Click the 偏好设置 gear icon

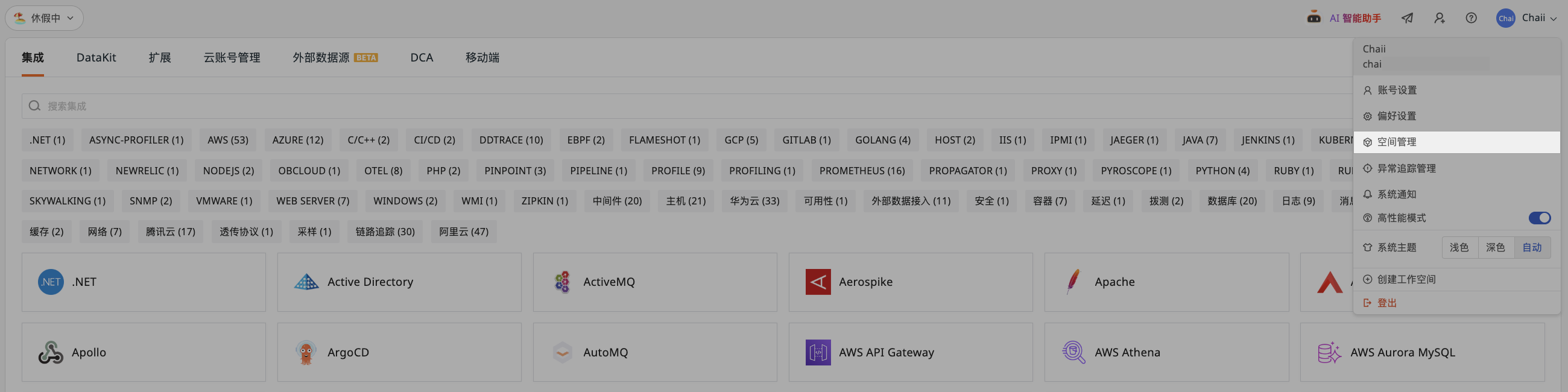coord(1367,116)
